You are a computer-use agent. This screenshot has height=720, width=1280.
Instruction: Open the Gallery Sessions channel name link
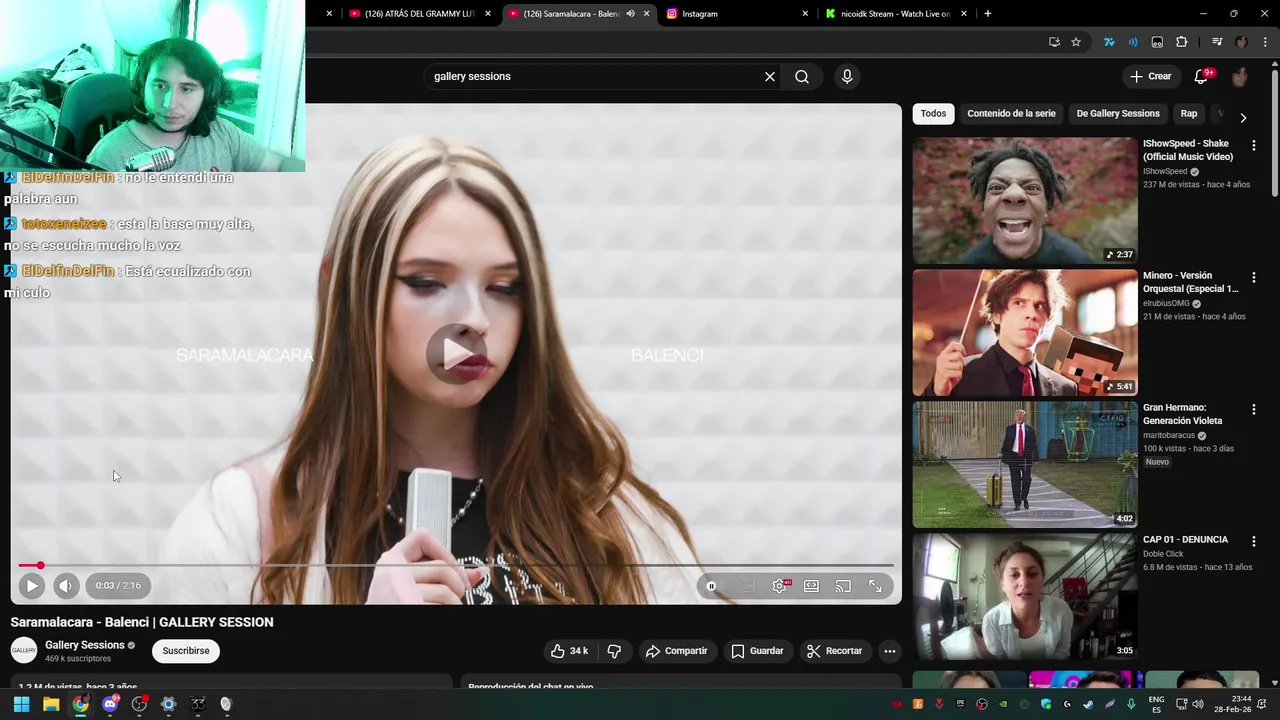tap(85, 645)
